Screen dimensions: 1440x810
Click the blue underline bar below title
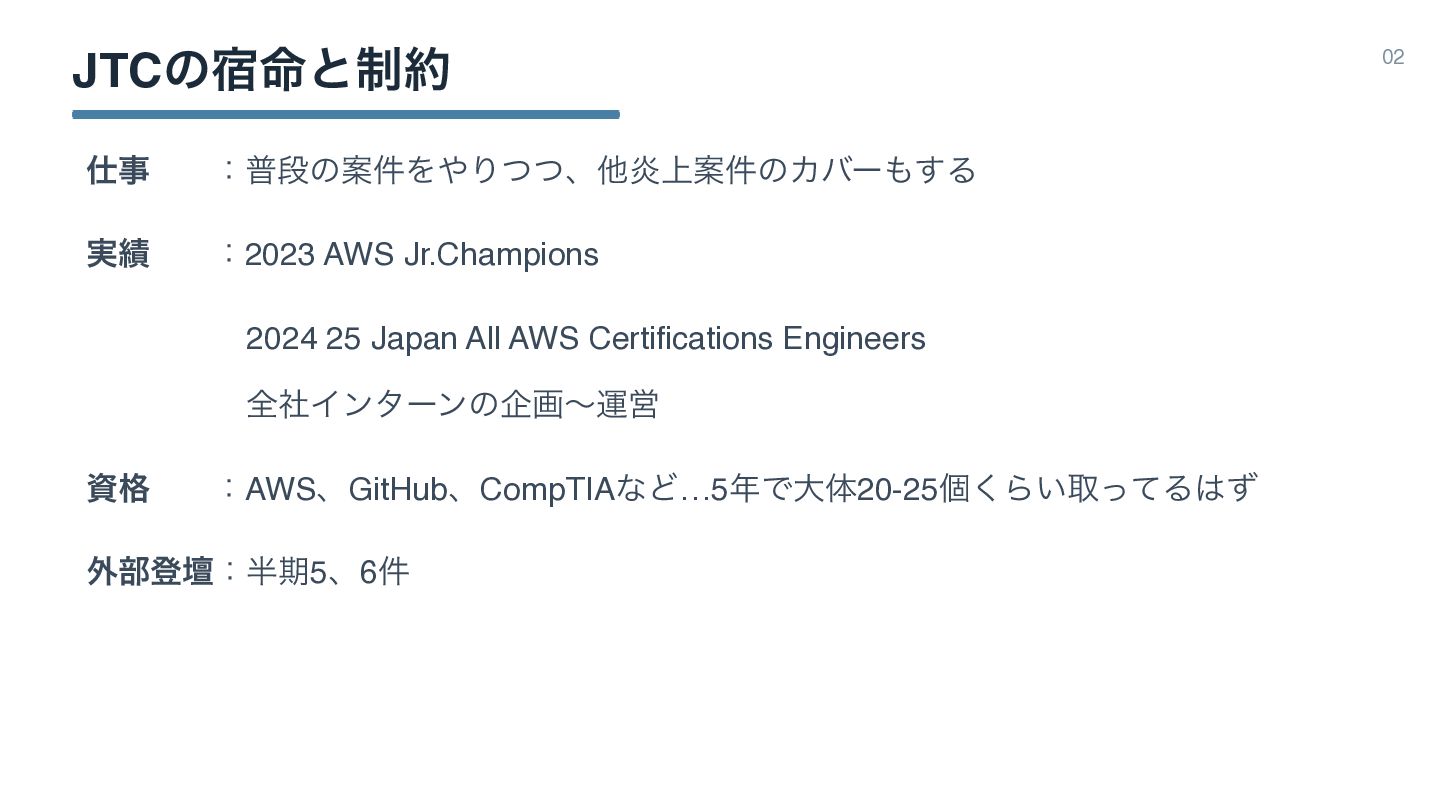345,115
